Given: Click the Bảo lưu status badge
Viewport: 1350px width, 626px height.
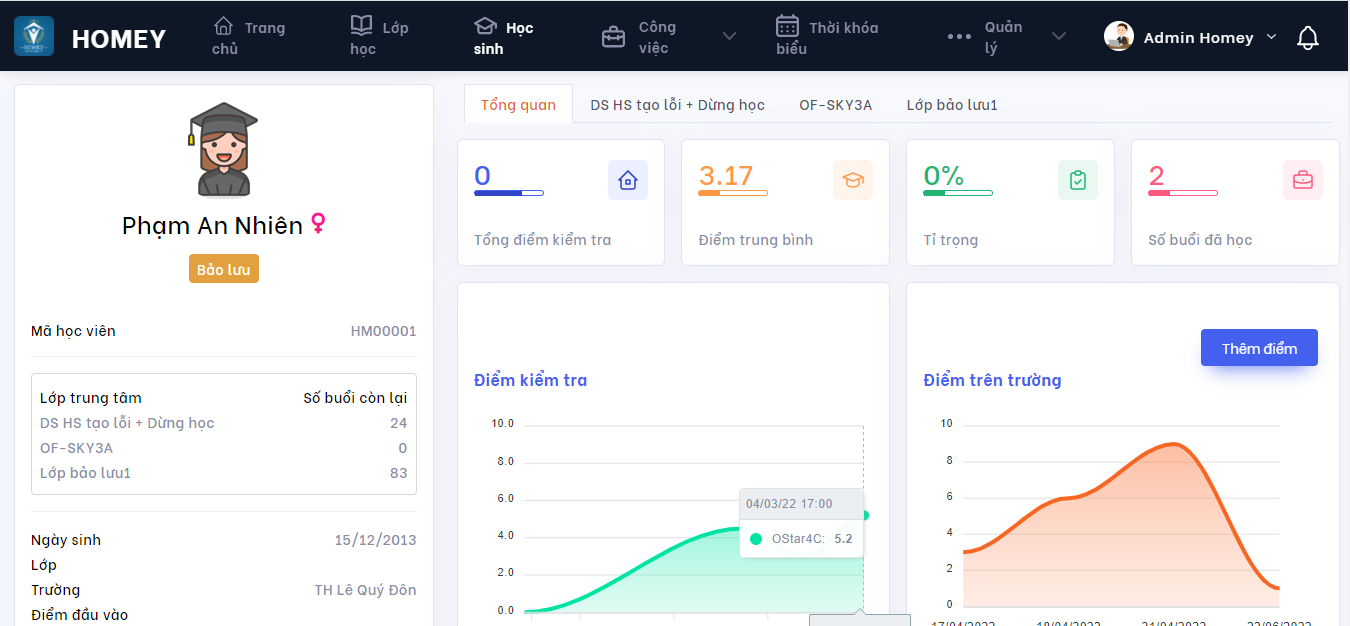Looking at the screenshot, I should [x=223, y=269].
